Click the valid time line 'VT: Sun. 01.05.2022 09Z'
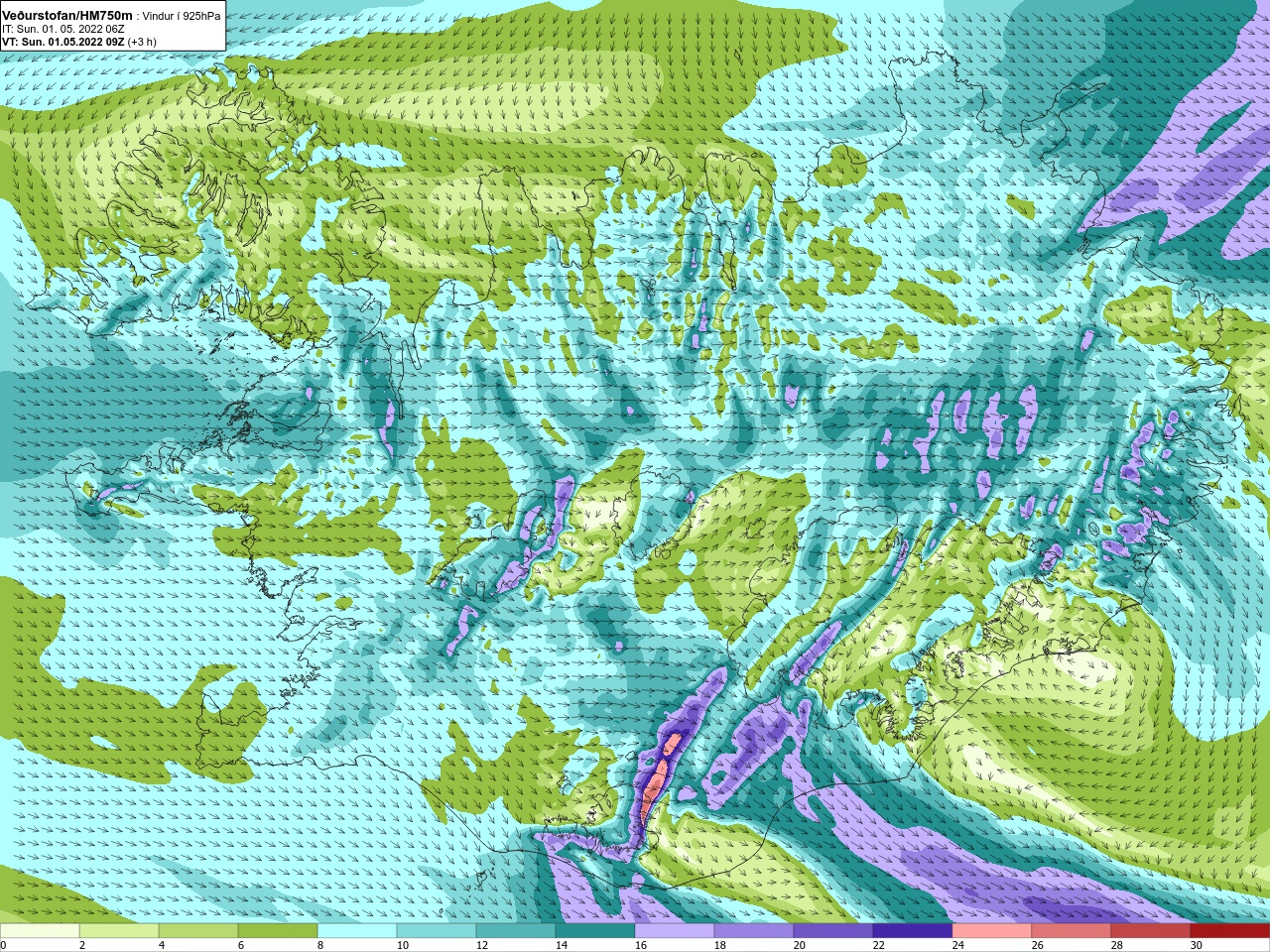This screenshot has width=1270, height=952. (63, 43)
